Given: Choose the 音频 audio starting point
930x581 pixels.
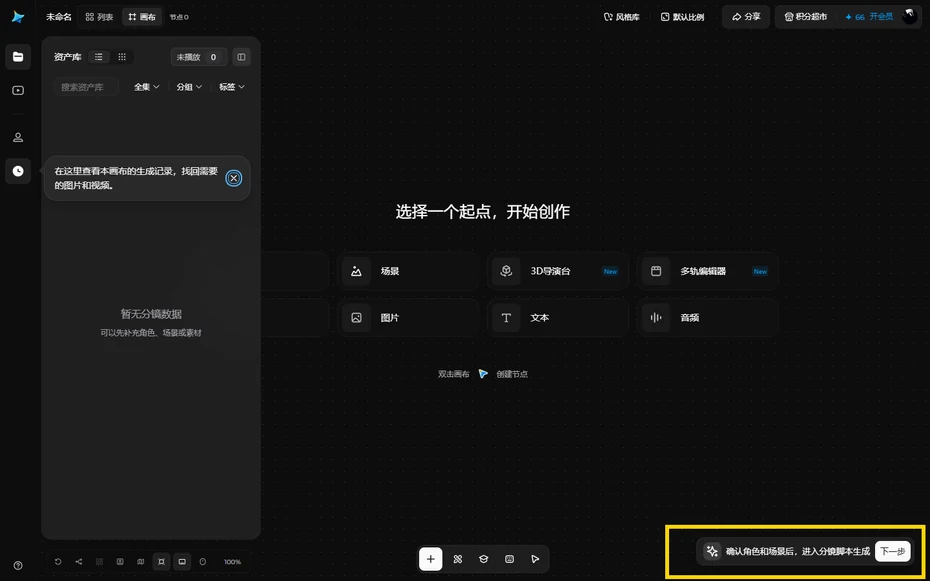Looking at the screenshot, I should tap(708, 318).
